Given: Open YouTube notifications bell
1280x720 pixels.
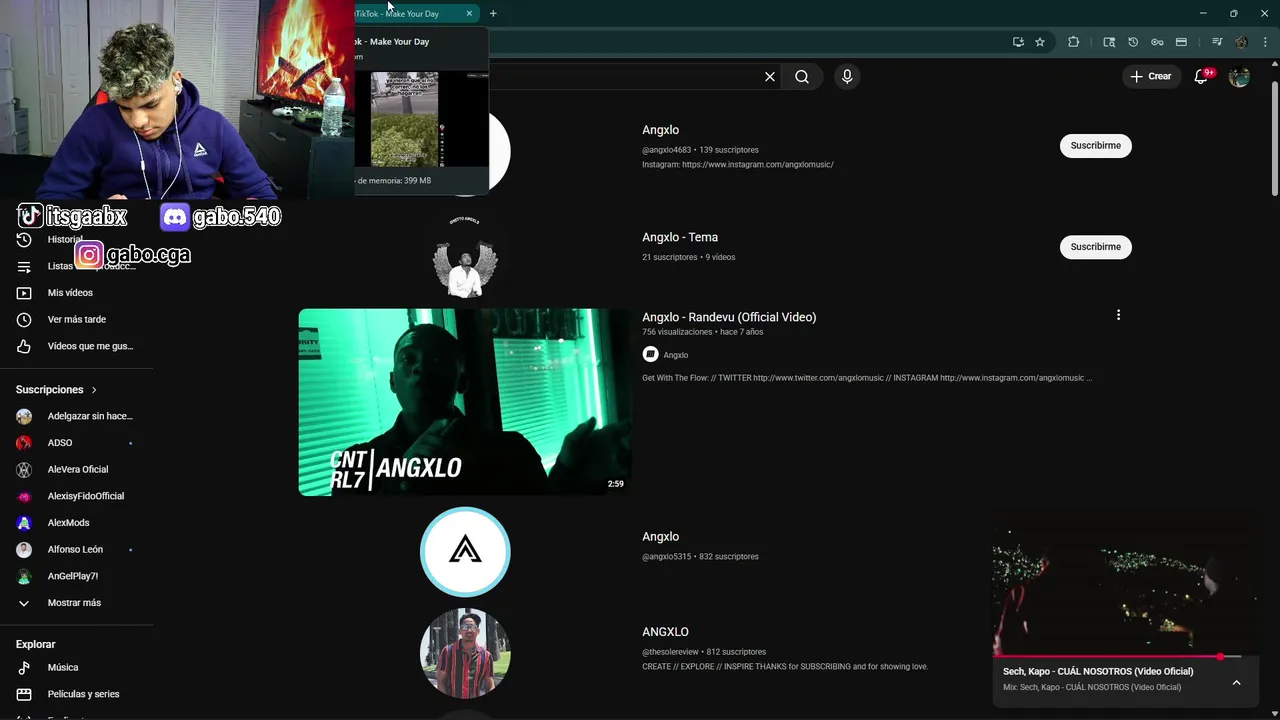Looking at the screenshot, I should coord(1202,77).
